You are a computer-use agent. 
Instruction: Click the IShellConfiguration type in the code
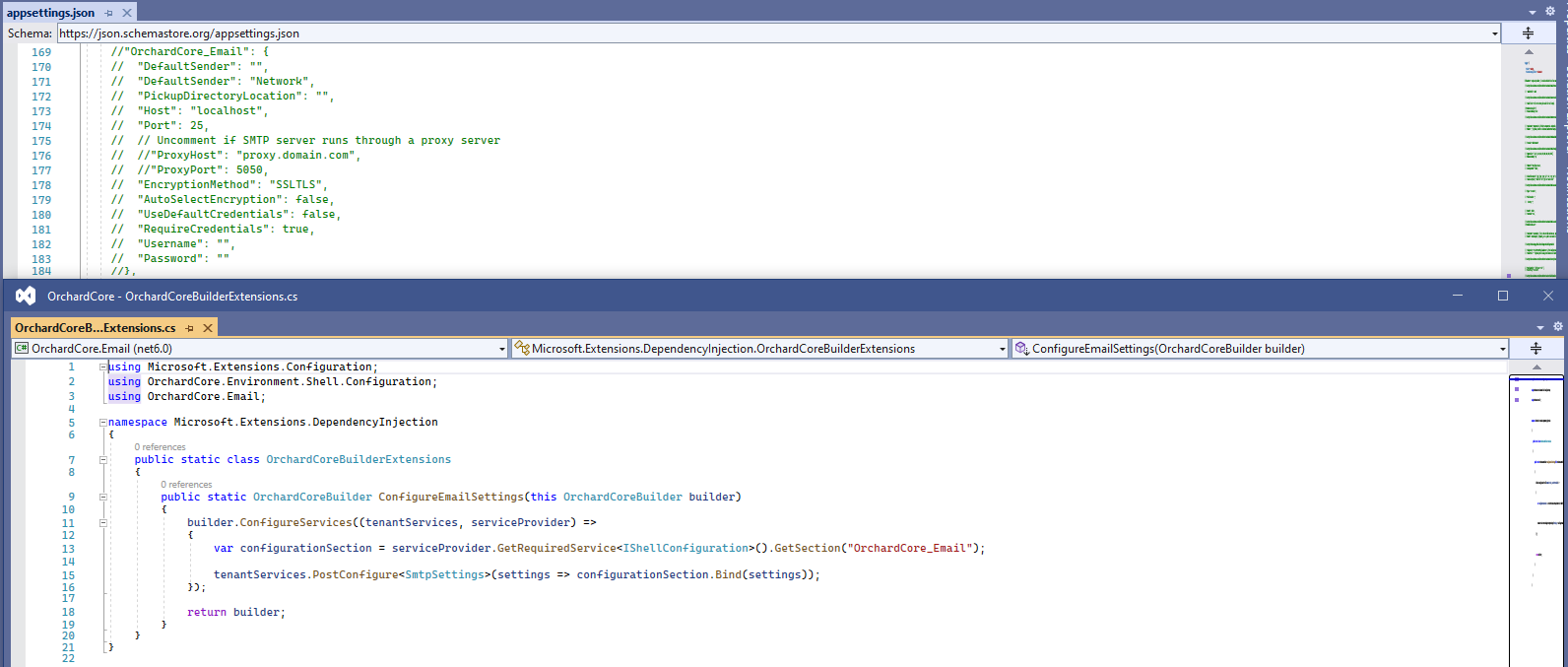686,548
